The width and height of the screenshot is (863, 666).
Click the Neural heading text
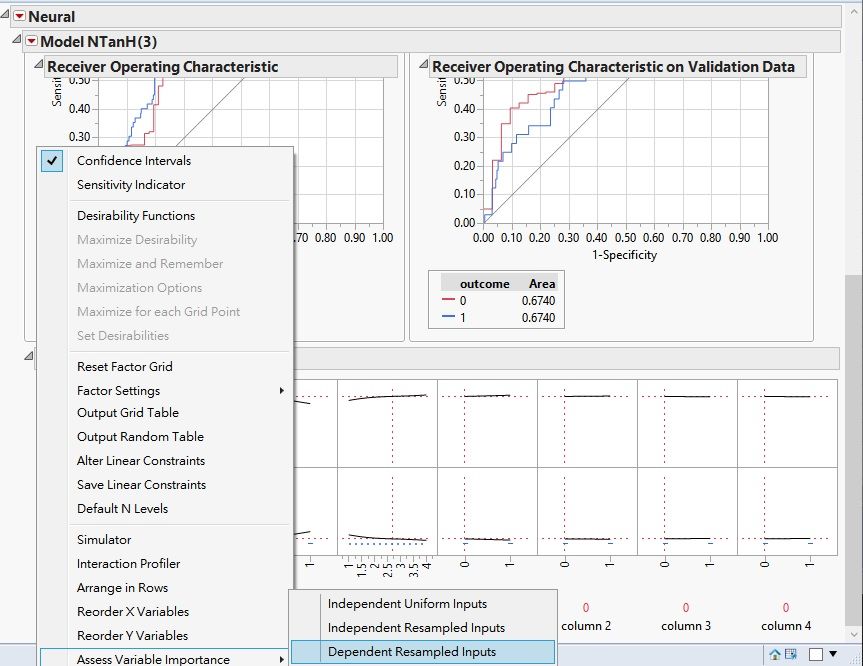52,17
